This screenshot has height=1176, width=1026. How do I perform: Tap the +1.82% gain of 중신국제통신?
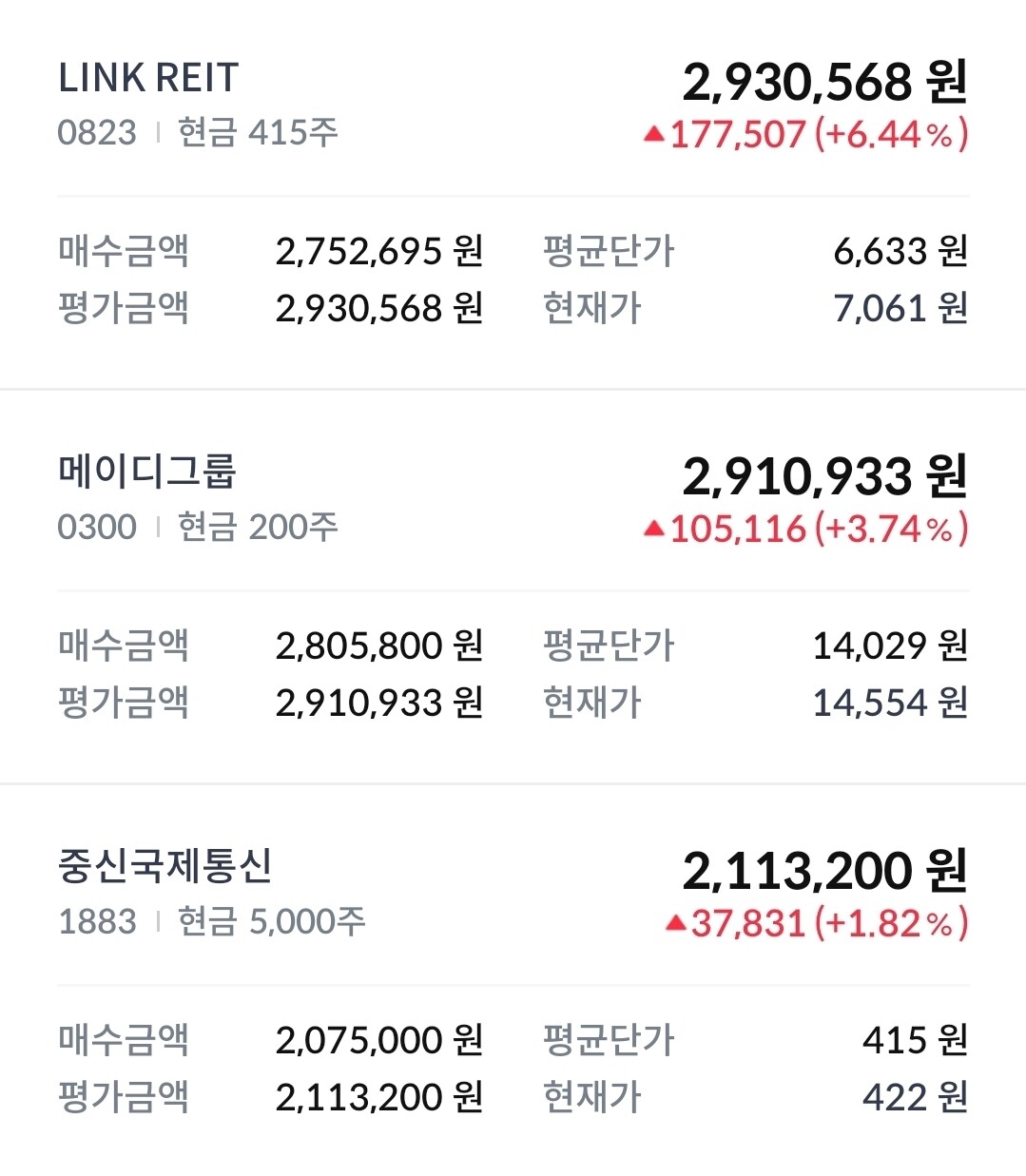coord(891,923)
